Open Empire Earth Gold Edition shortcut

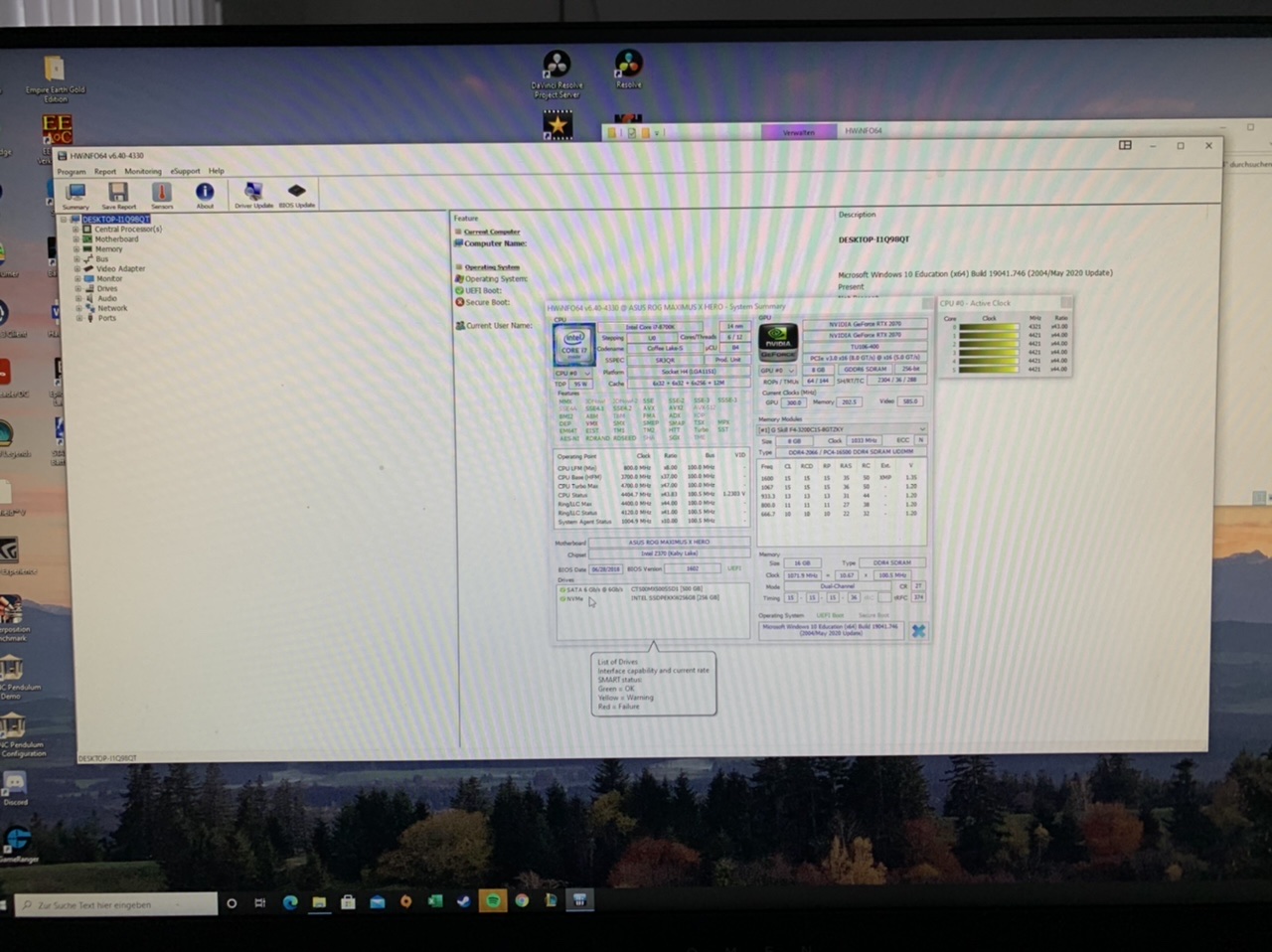point(55,79)
